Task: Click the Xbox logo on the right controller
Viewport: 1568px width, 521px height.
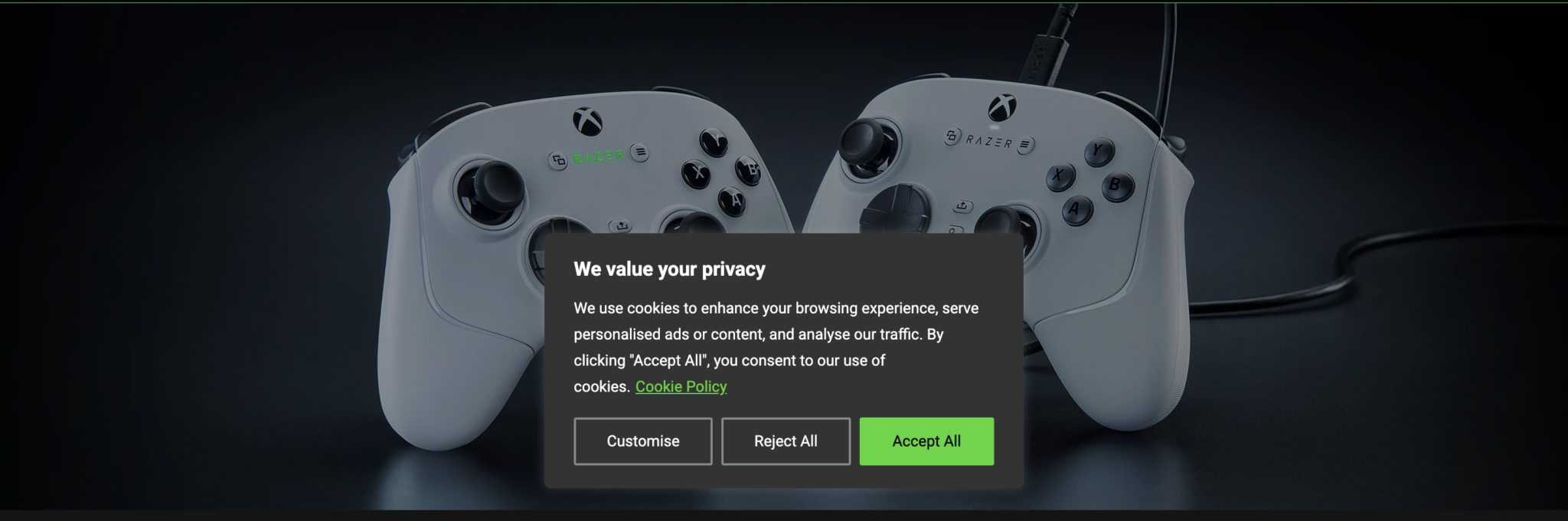Action: [1002, 107]
